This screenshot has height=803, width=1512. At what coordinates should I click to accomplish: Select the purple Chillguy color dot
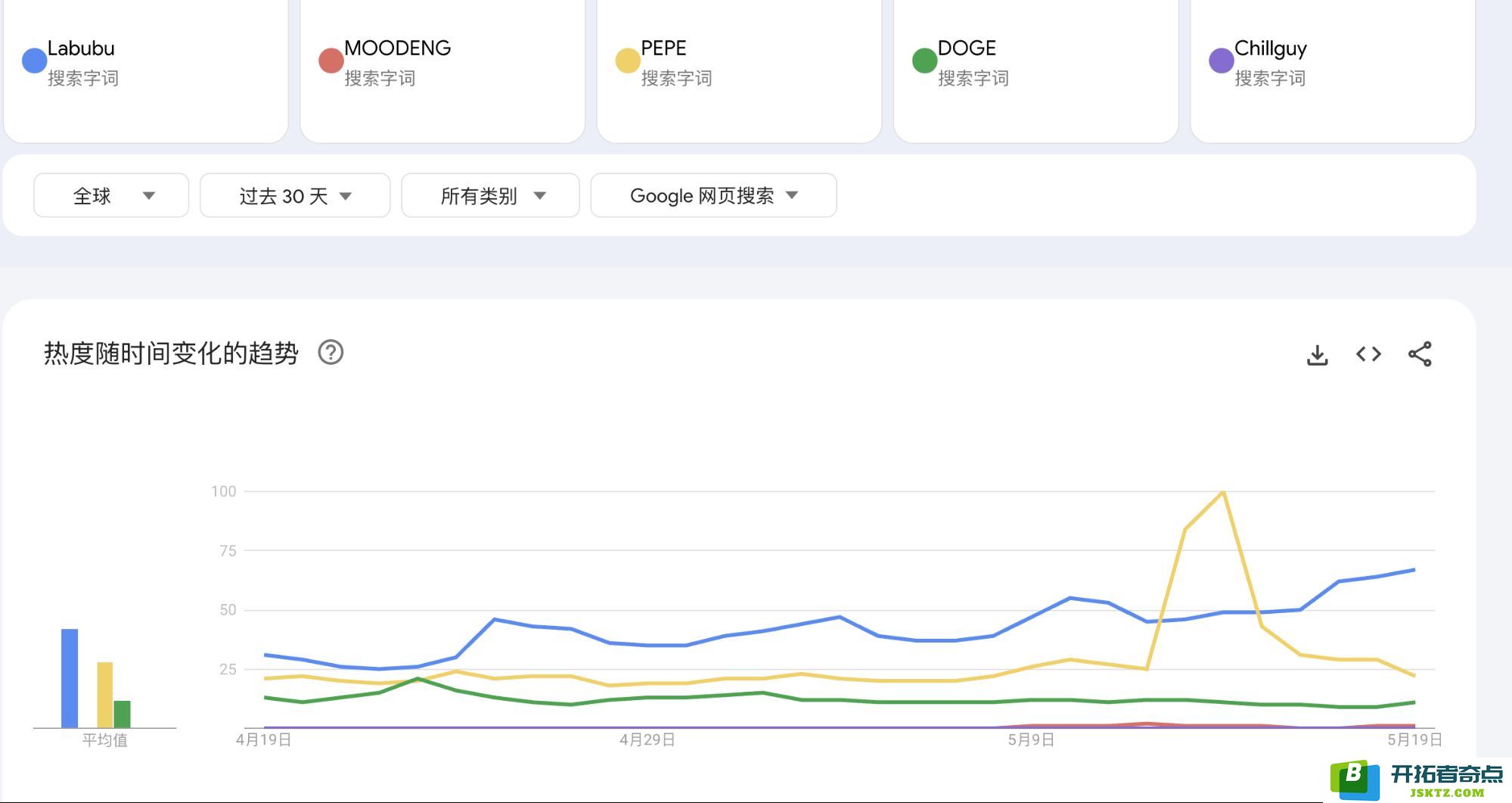click(x=1222, y=61)
